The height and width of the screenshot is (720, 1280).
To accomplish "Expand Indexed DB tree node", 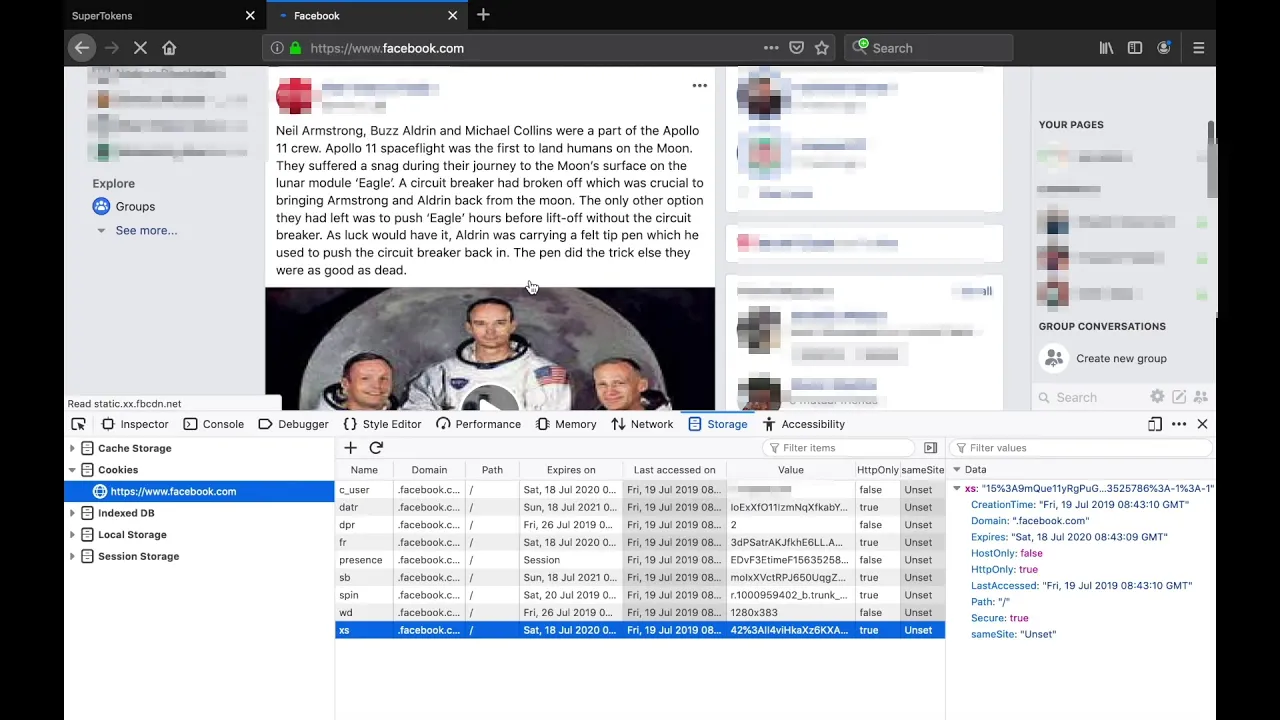I will click(x=72, y=513).
